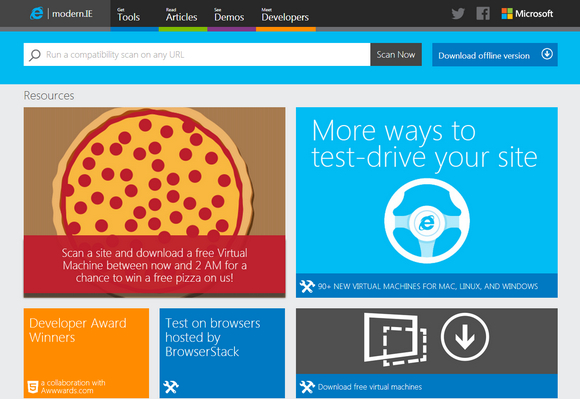Click the steering wheel IE icon
Viewport: 580px width, 399px height.
(427, 221)
